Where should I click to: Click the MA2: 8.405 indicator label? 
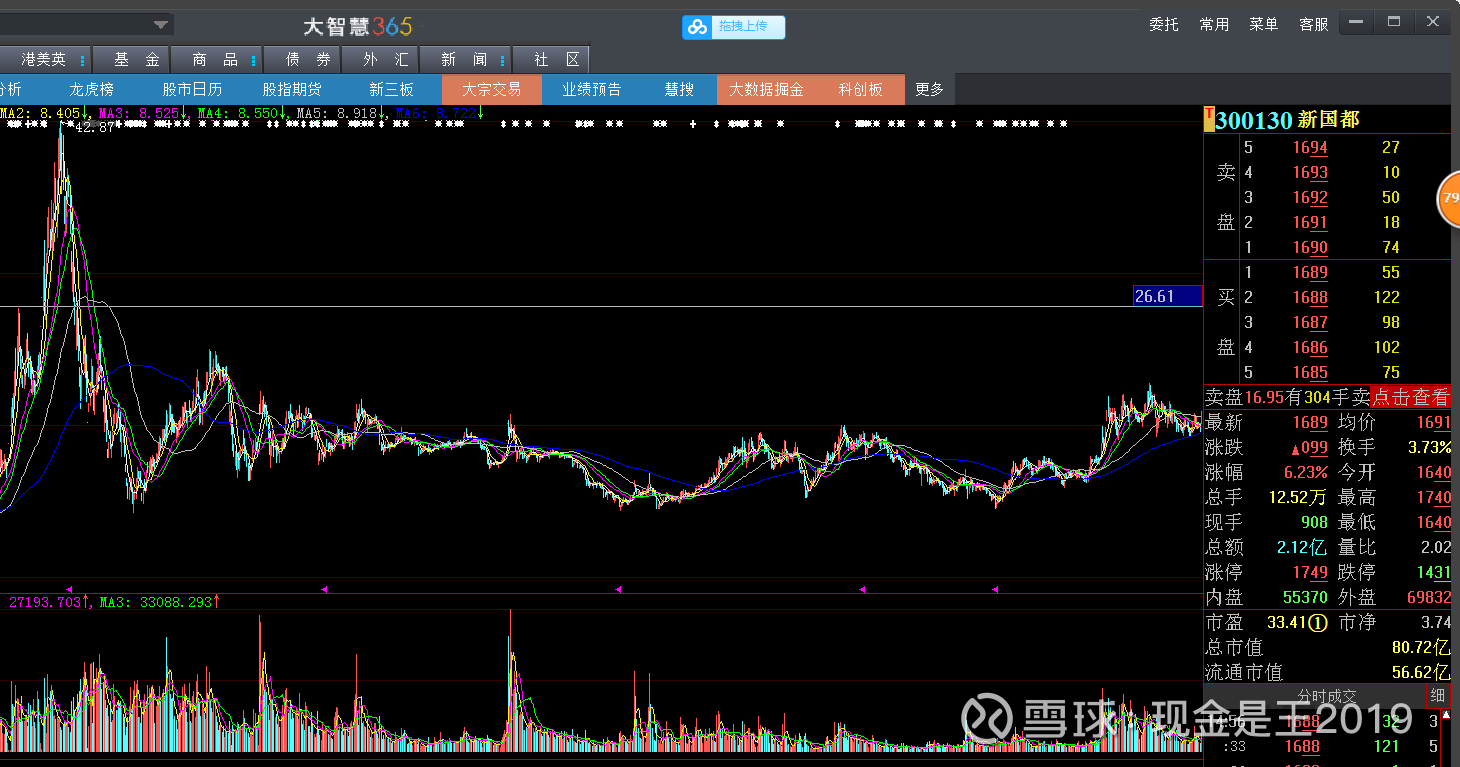[x=45, y=114]
